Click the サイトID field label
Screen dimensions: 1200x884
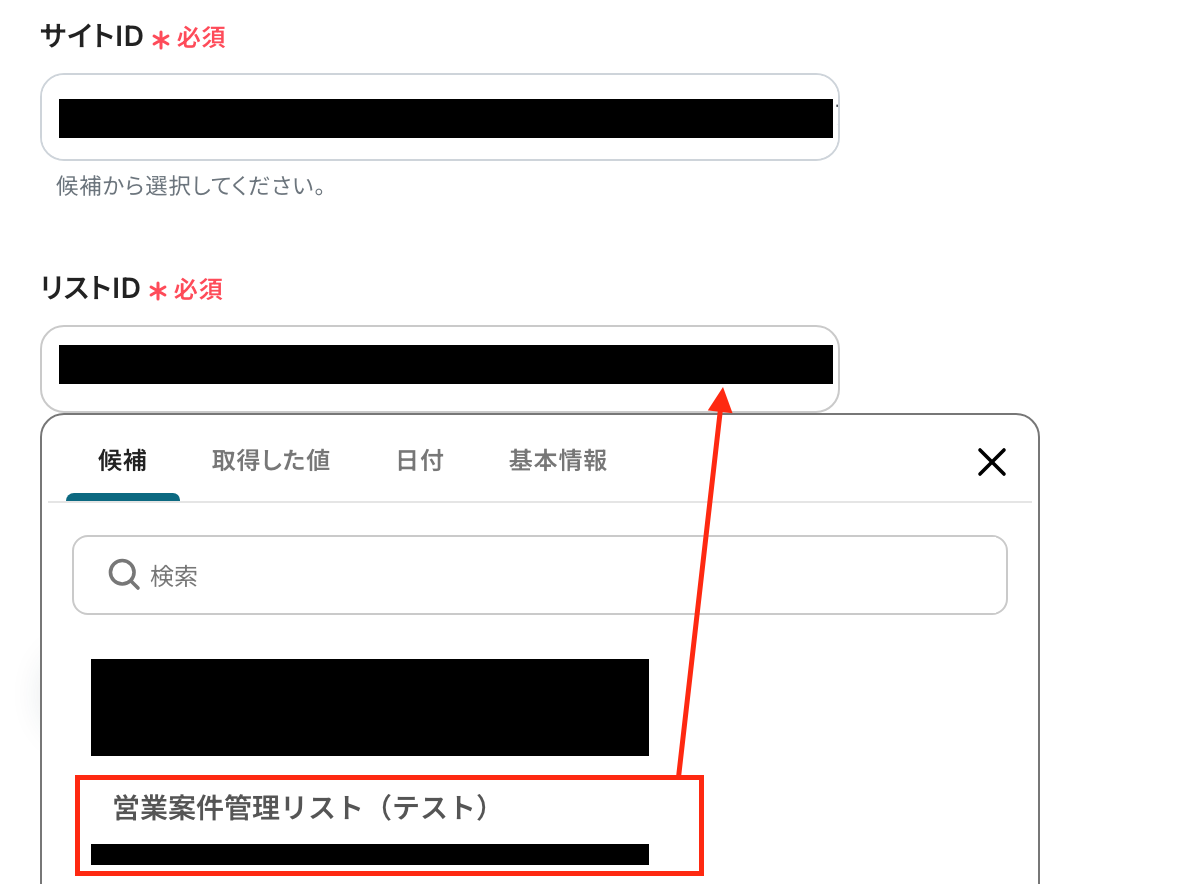coord(92,37)
